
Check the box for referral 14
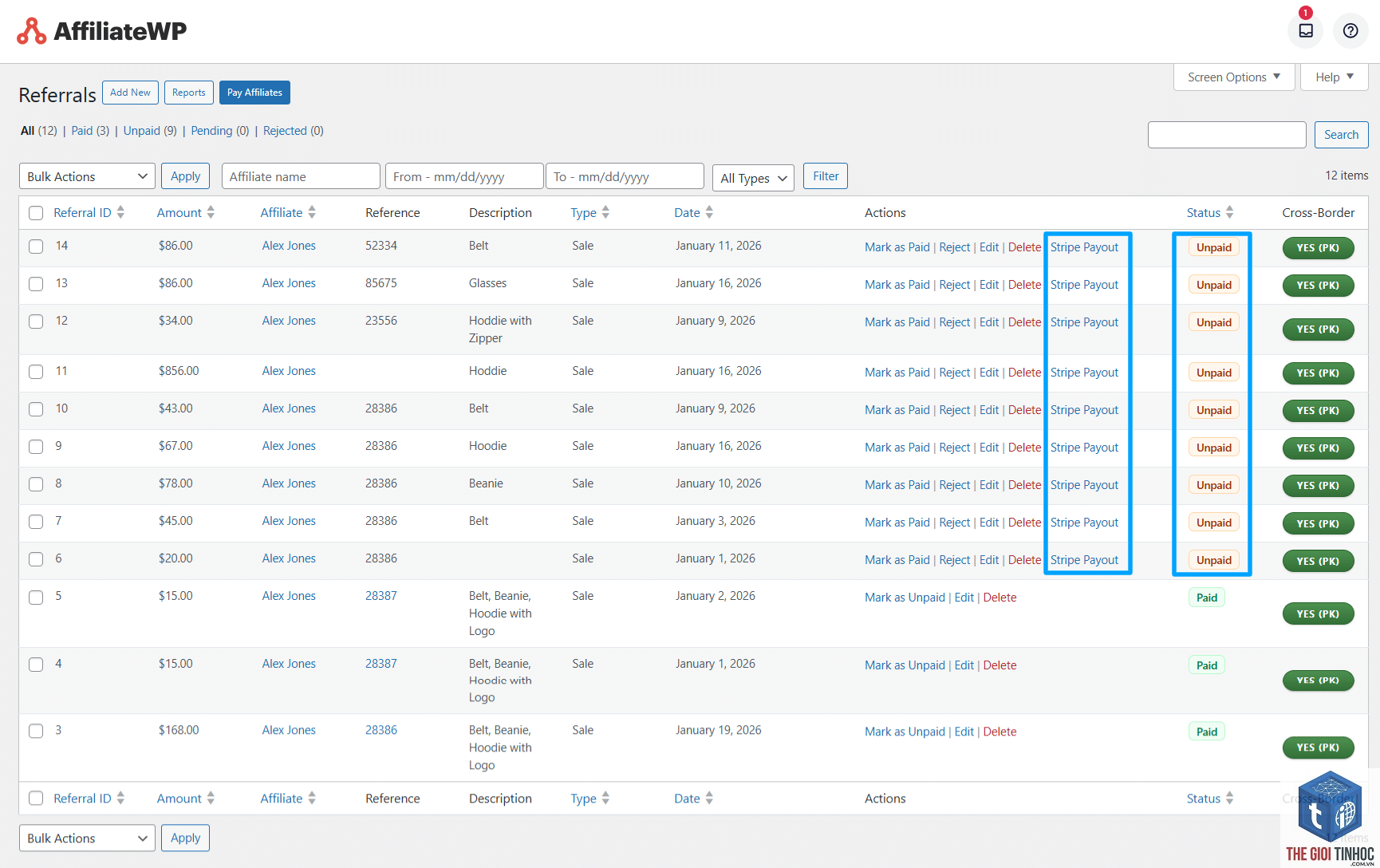coord(36,247)
